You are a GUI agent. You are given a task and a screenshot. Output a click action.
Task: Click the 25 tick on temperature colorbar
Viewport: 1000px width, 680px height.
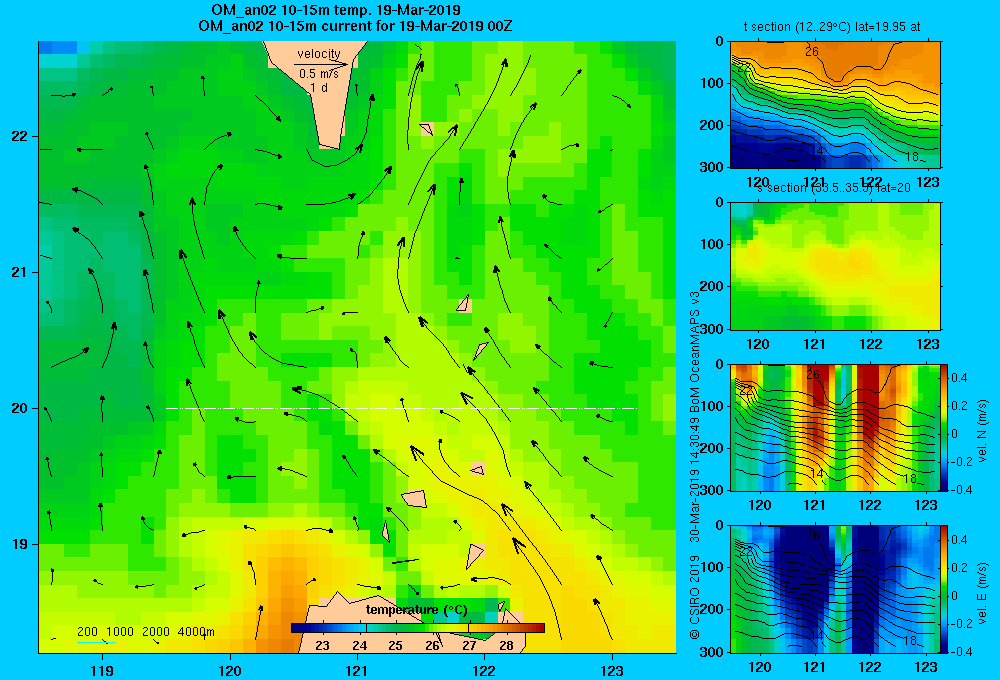(395, 646)
